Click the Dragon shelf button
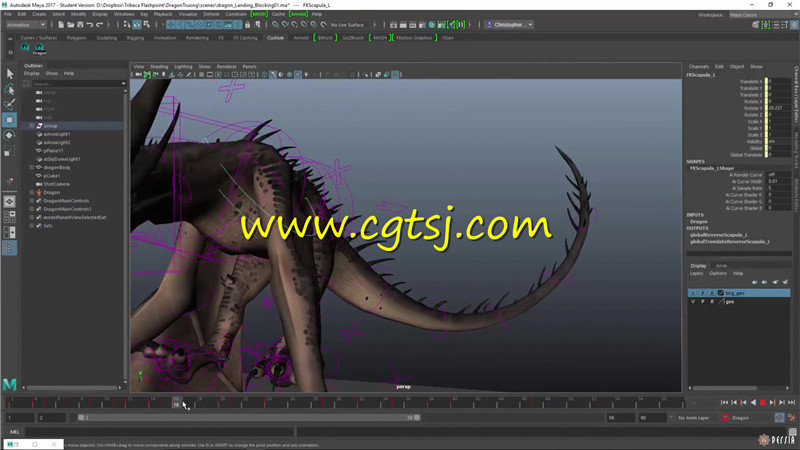The height and width of the screenshot is (450, 800). point(39,49)
